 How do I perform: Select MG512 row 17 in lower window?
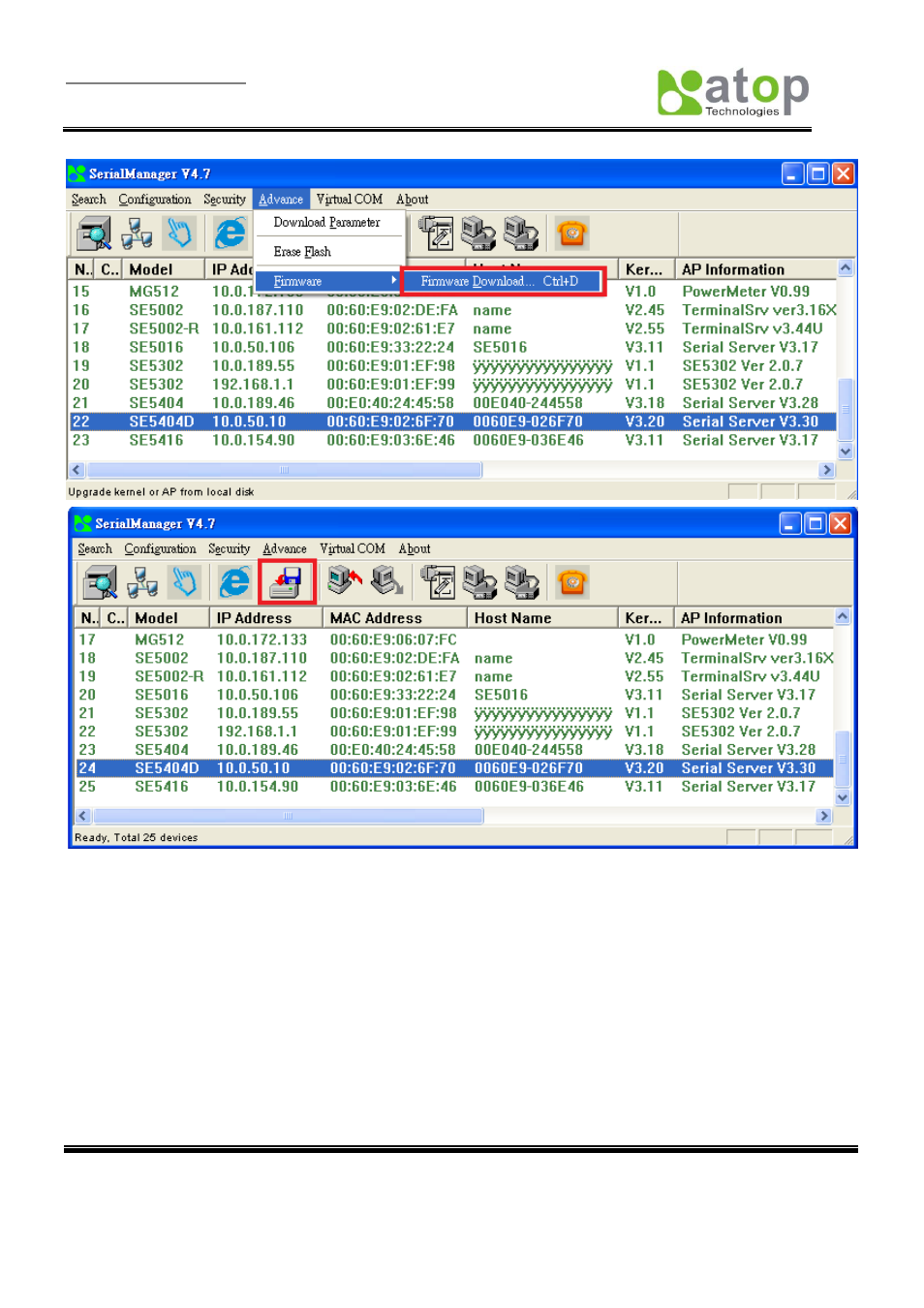pyautogui.click(x=455, y=639)
